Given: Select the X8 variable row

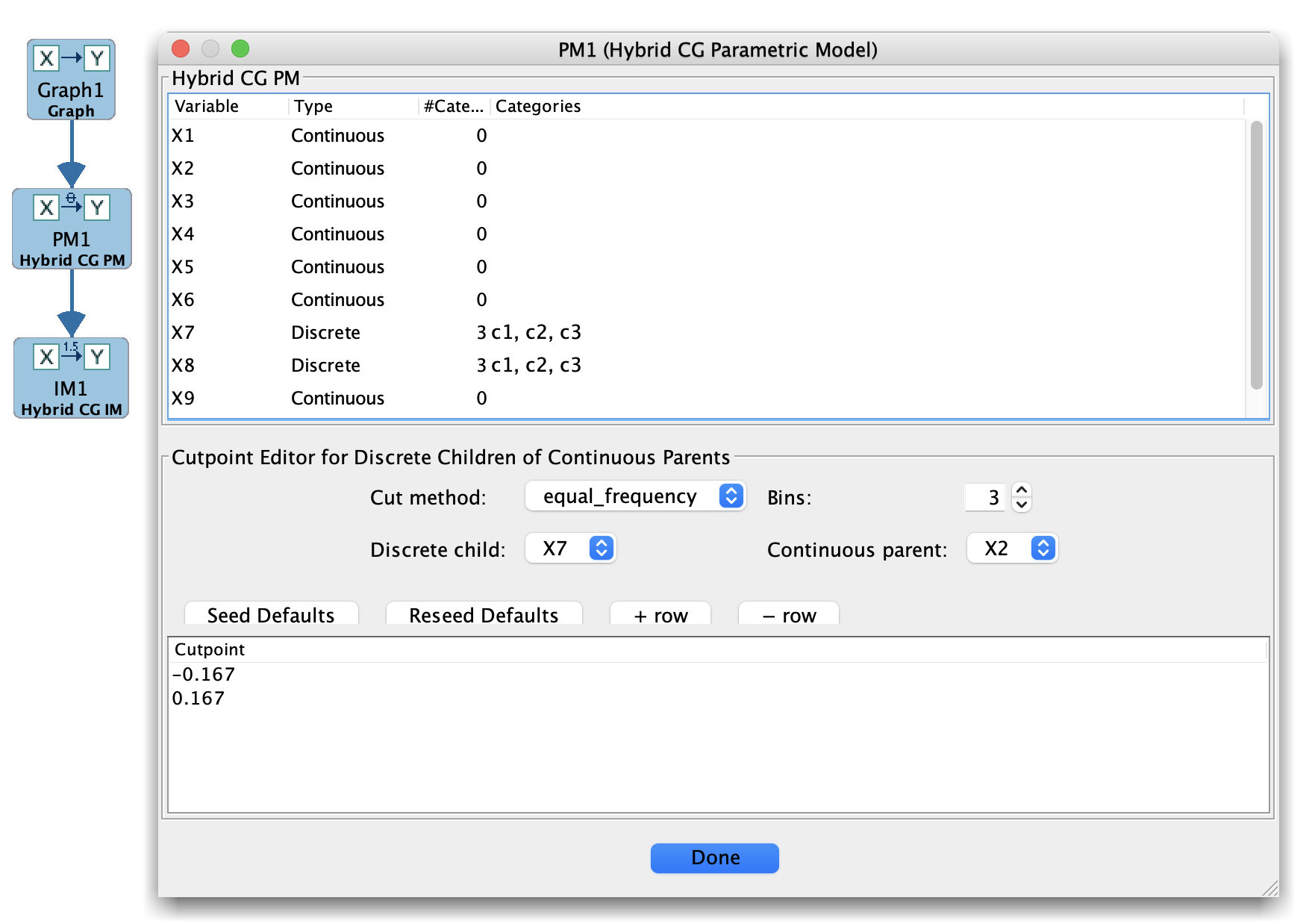Looking at the screenshot, I should [707, 365].
